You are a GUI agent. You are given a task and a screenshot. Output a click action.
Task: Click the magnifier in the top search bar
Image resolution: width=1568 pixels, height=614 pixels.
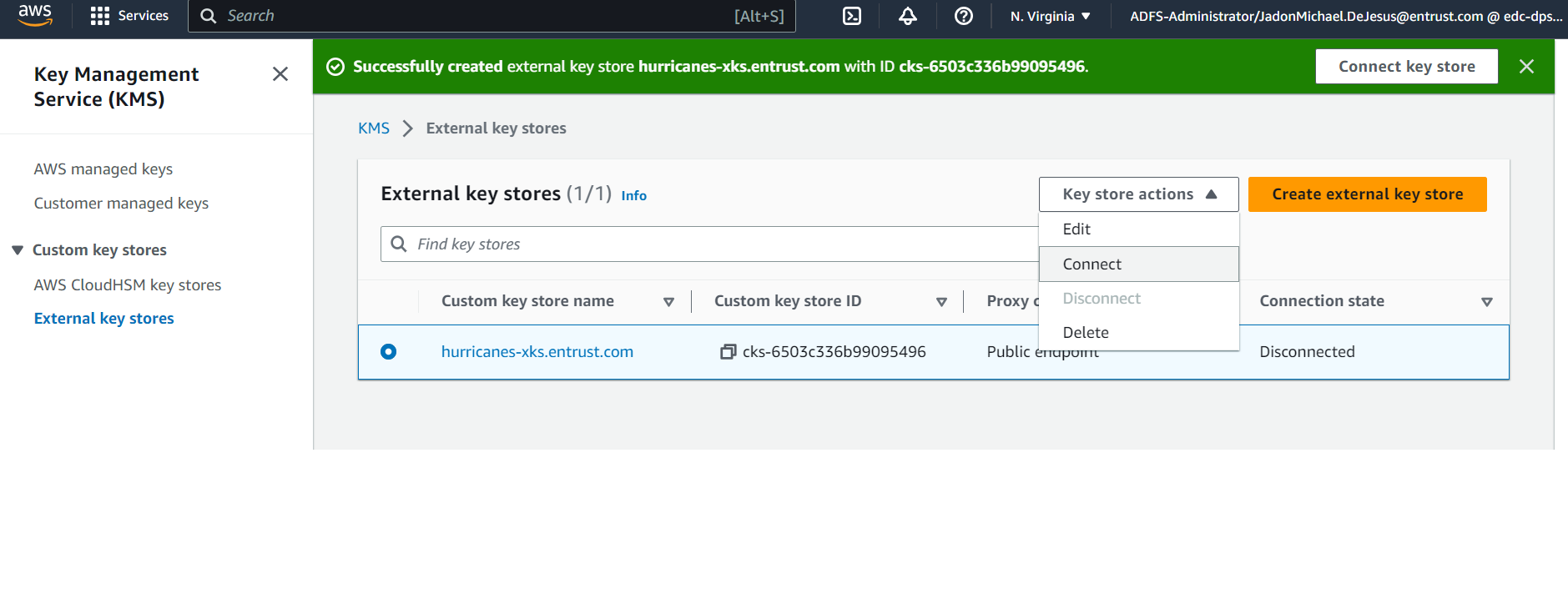[209, 16]
